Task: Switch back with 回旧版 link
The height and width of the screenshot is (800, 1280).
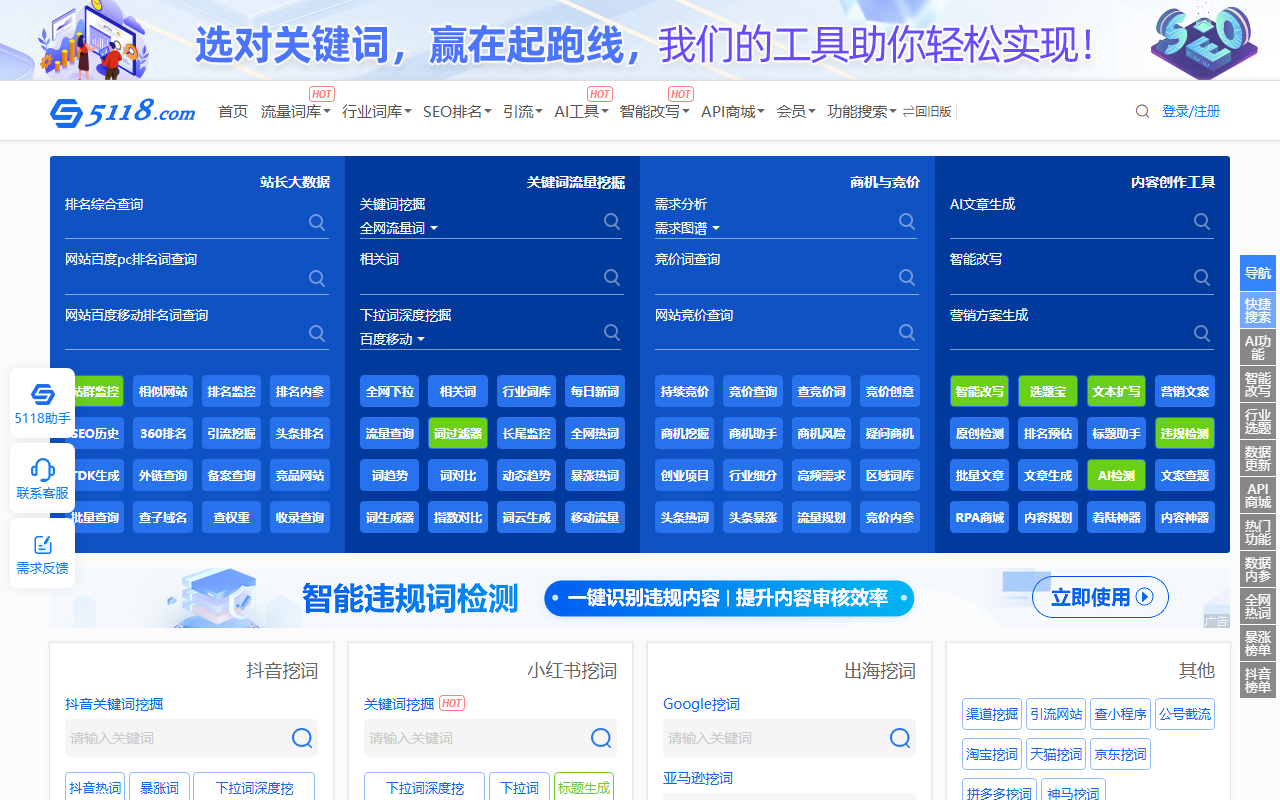Action: (927, 112)
